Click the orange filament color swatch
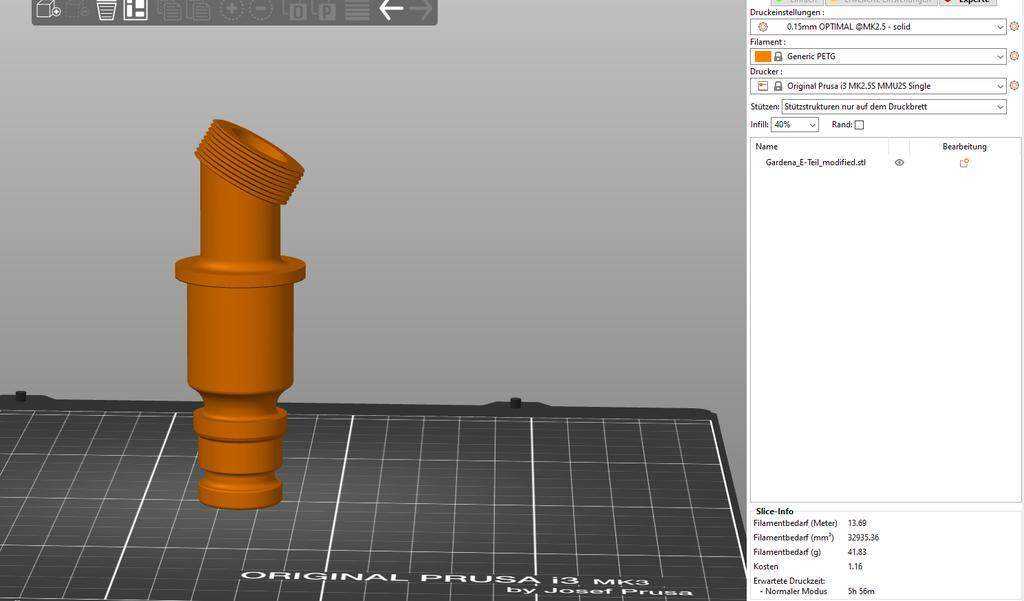Screen dimensions: 1024x601 pos(762,57)
